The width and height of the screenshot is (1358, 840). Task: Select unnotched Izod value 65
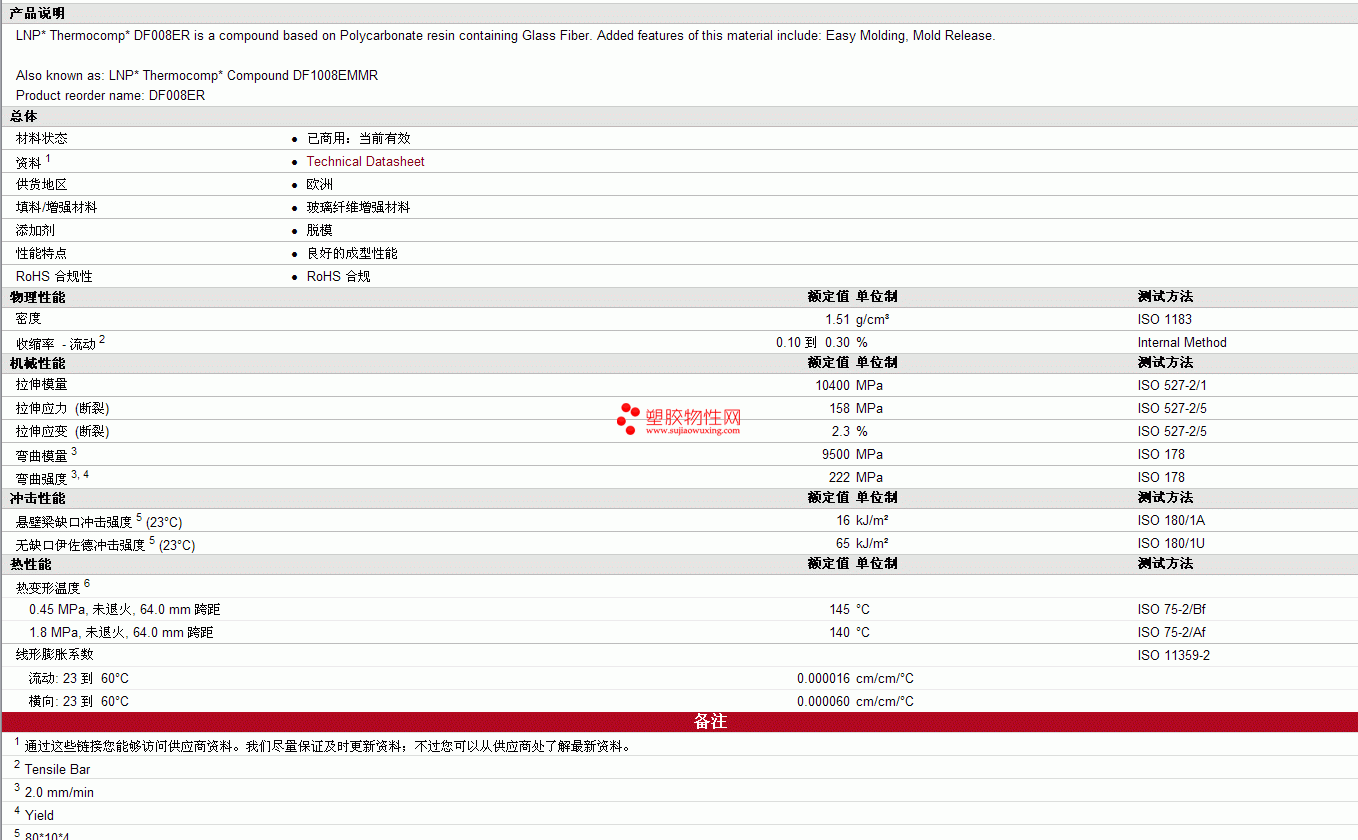coord(843,543)
